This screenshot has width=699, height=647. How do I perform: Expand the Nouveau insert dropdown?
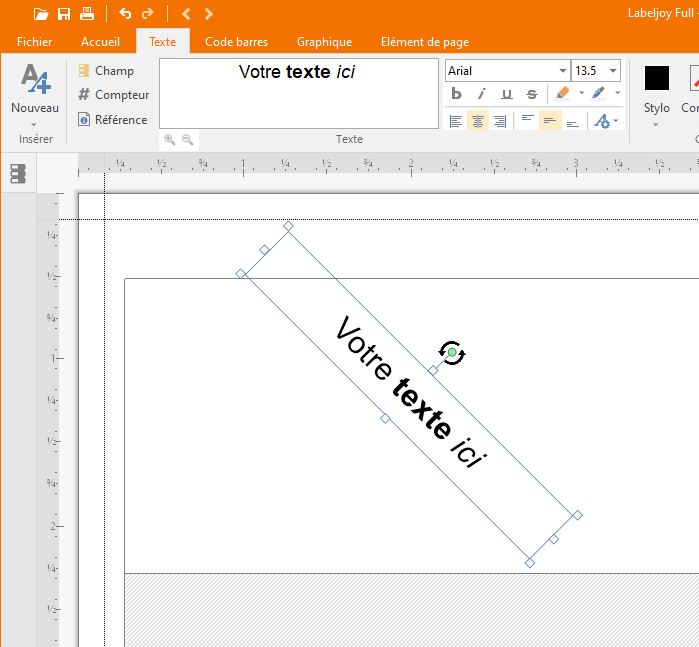point(34,124)
